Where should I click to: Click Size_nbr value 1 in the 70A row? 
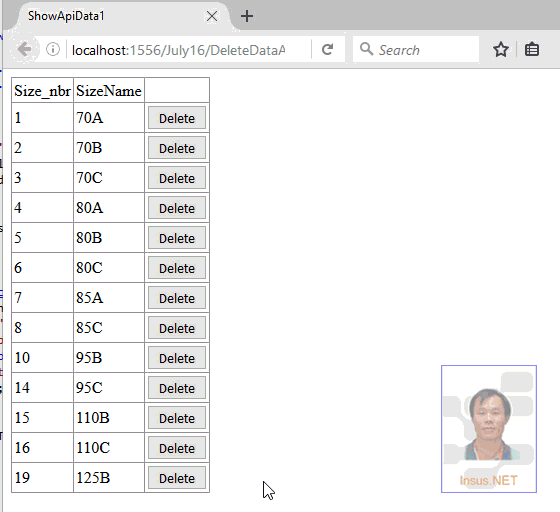coord(42,118)
